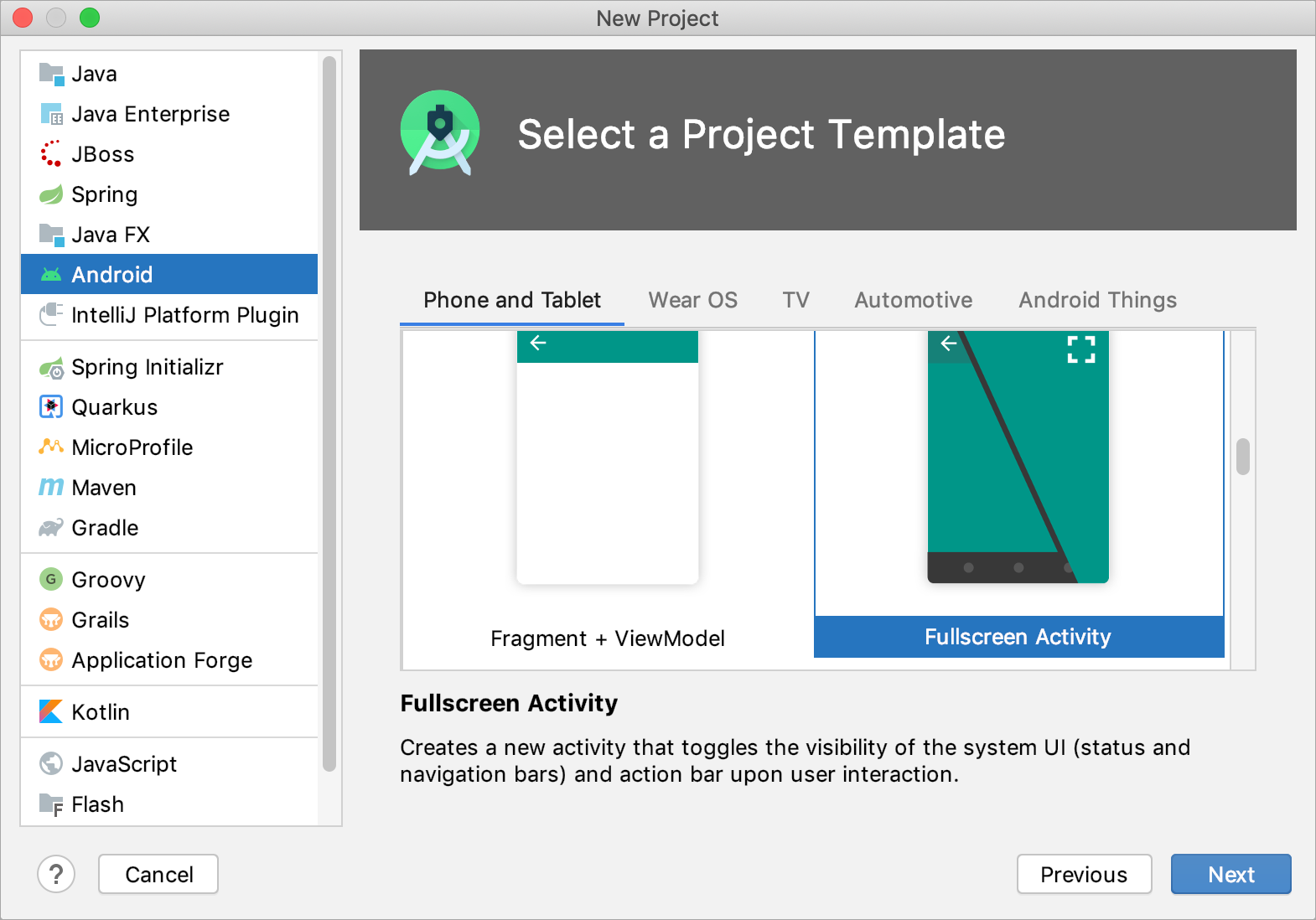Screen dimensions: 1316x920
Task: Click the Maven m icon
Action: [x=51, y=487]
